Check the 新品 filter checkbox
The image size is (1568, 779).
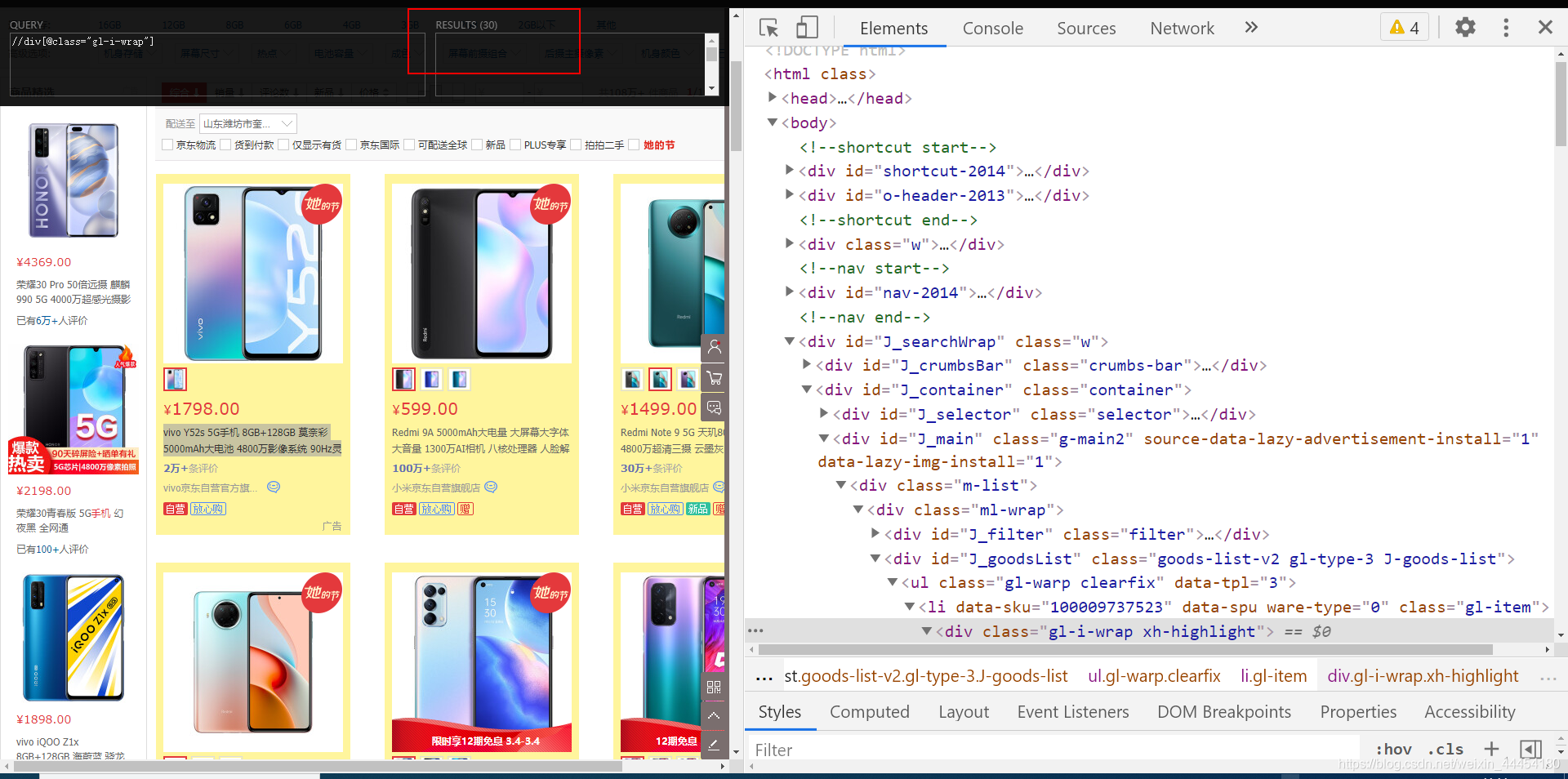point(477,145)
